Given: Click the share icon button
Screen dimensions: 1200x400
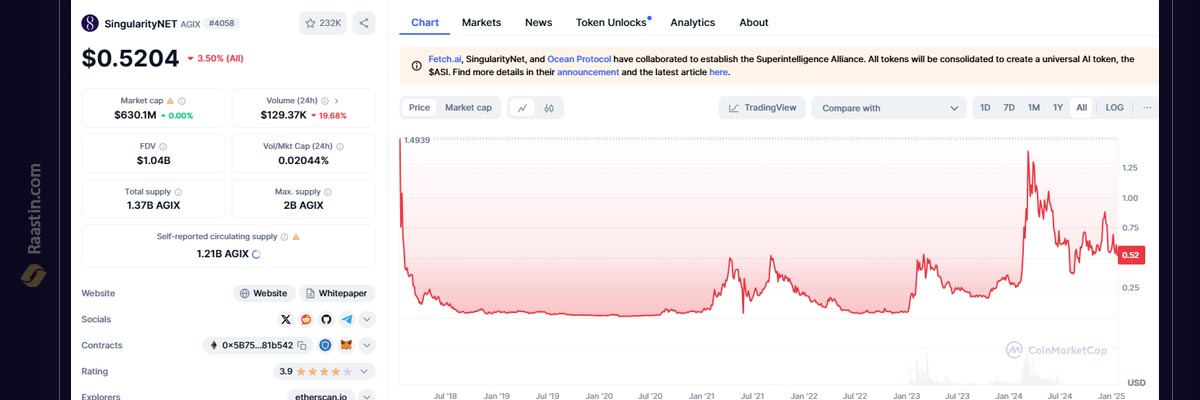Looking at the screenshot, I should pyautogui.click(x=364, y=22).
